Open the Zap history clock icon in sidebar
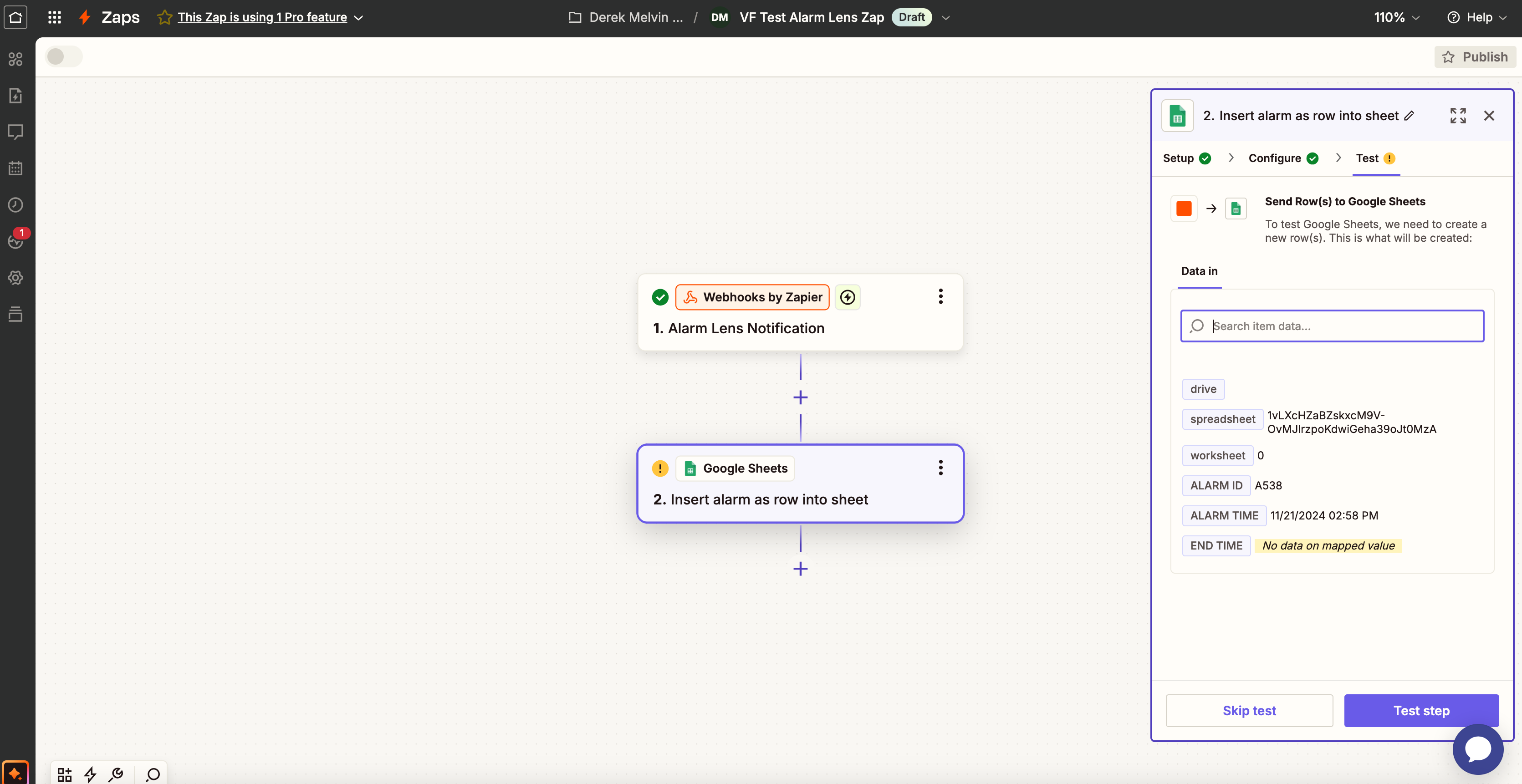The image size is (1522, 784). point(15,205)
